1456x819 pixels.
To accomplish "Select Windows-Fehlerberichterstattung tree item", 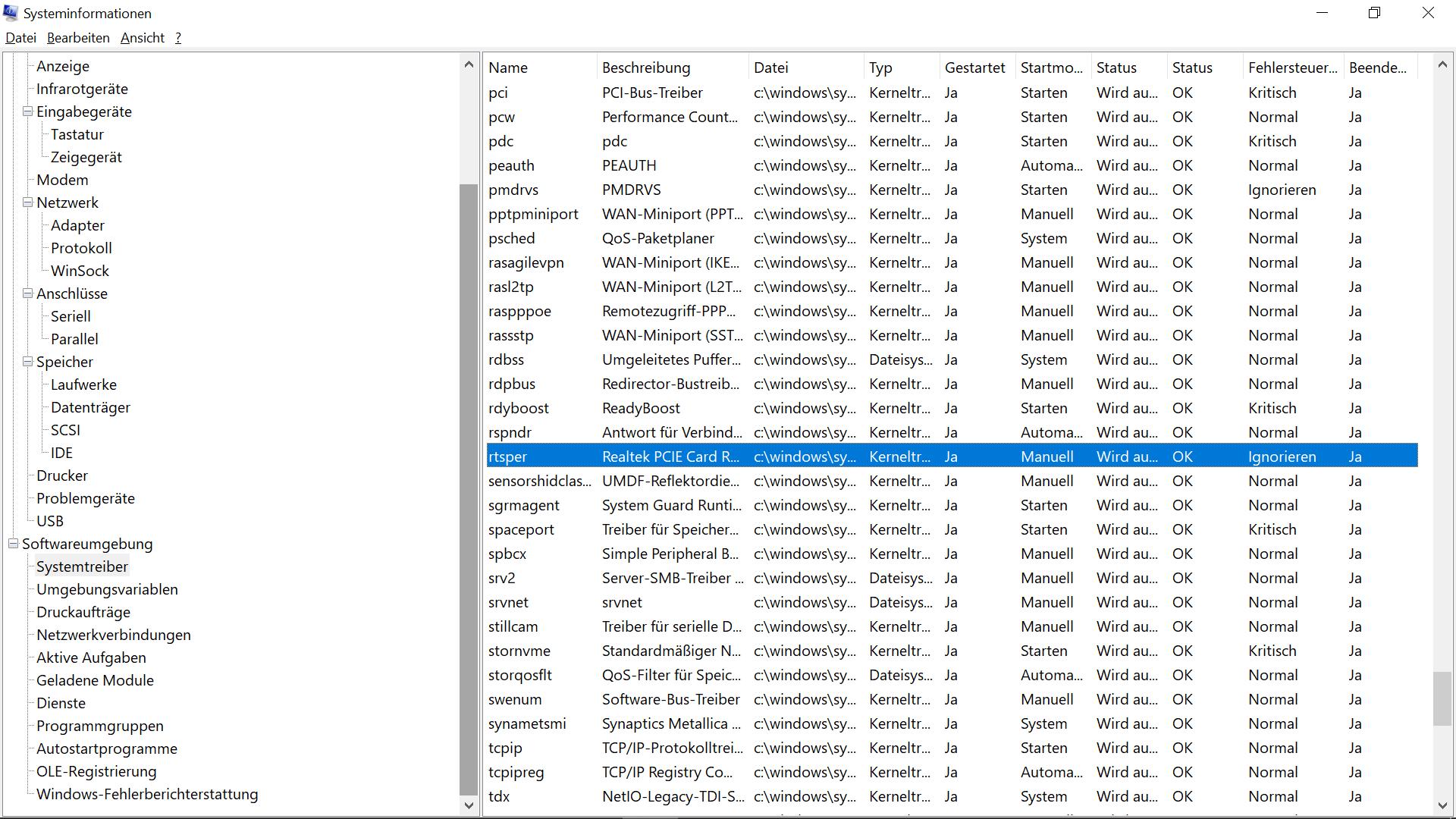I will [x=146, y=794].
